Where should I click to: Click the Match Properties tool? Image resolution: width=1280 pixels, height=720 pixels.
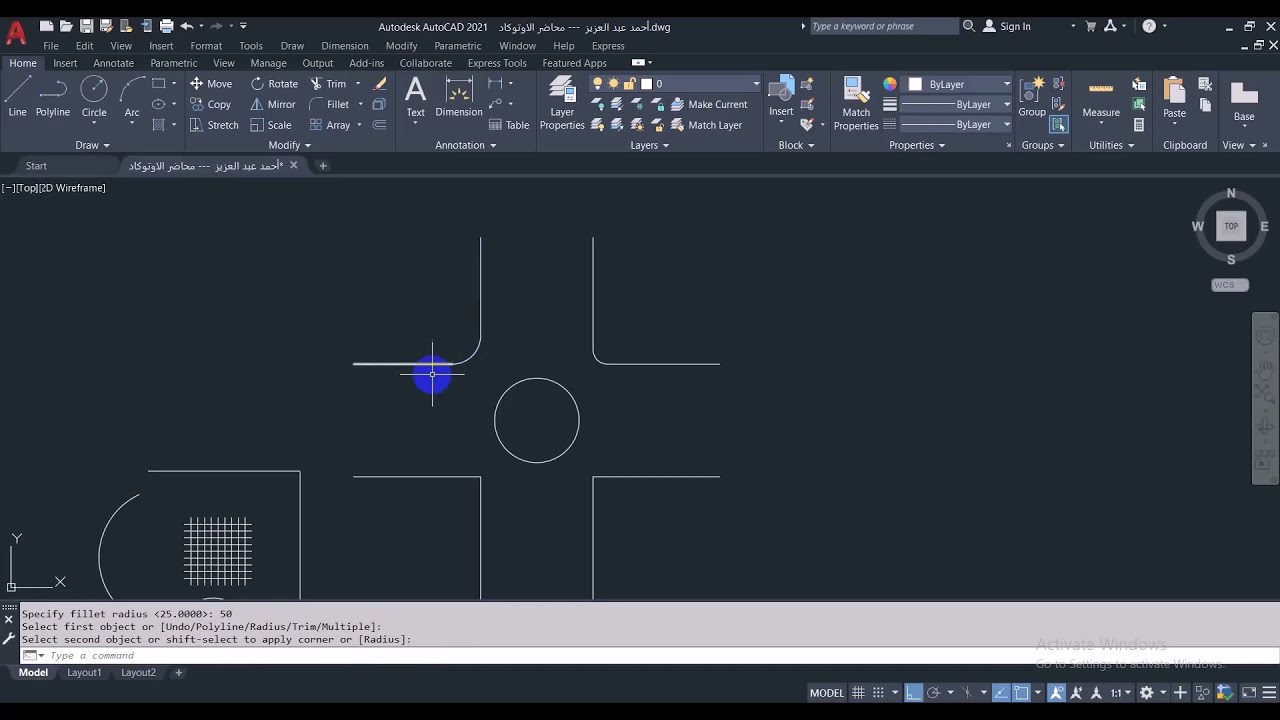[x=856, y=103]
